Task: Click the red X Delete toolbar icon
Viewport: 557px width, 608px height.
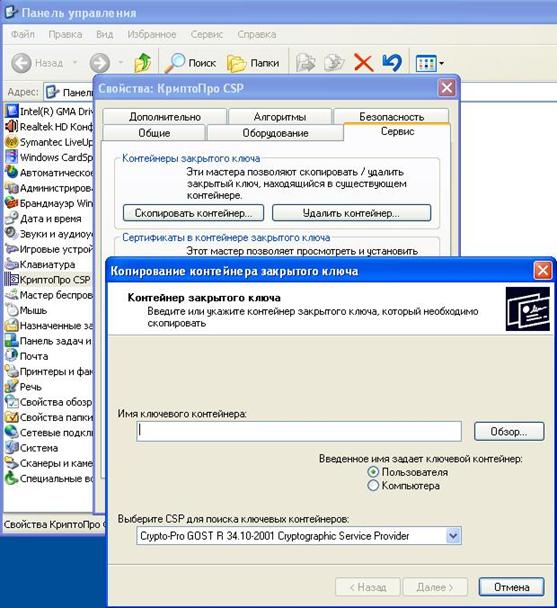Action: [x=363, y=63]
